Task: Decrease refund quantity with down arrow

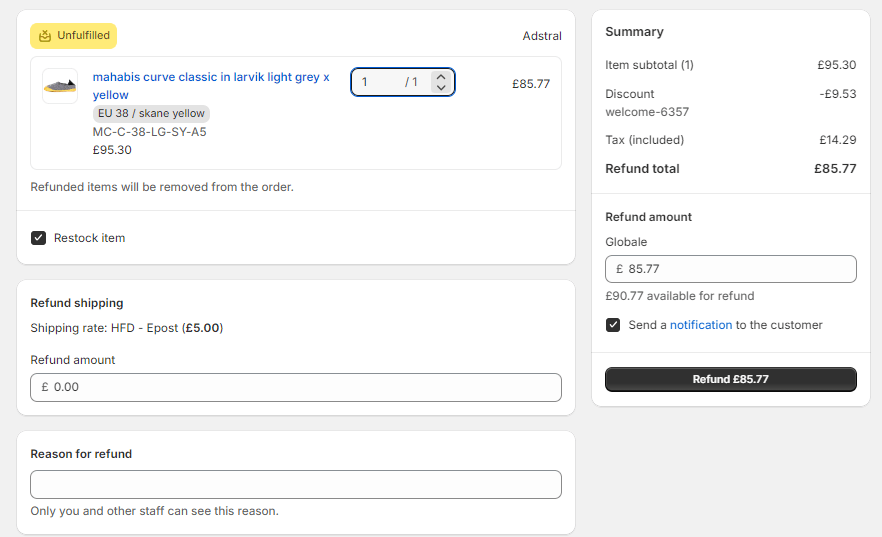Action: (x=442, y=87)
